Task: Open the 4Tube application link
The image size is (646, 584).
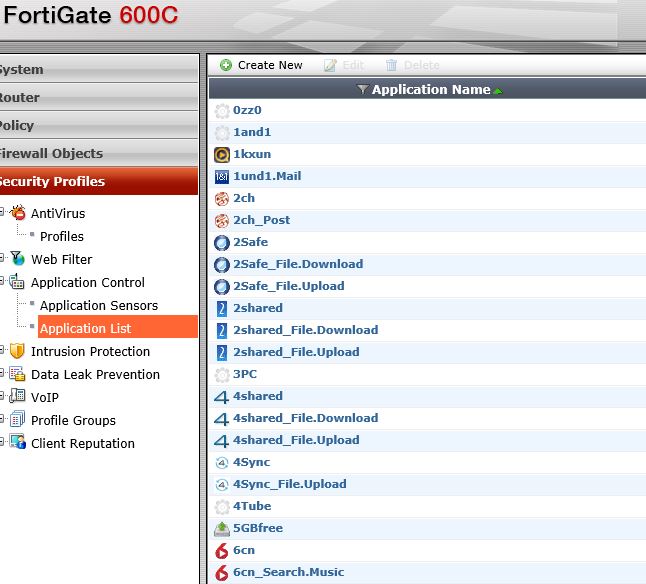Action: pyautogui.click(x=252, y=506)
